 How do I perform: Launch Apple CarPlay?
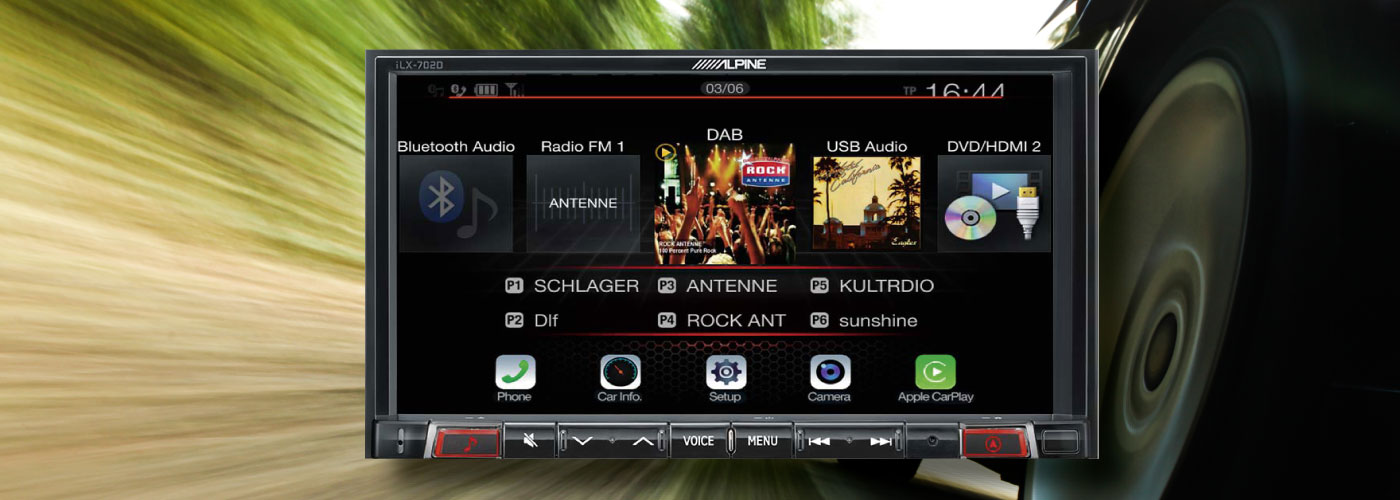pyautogui.click(x=935, y=373)
